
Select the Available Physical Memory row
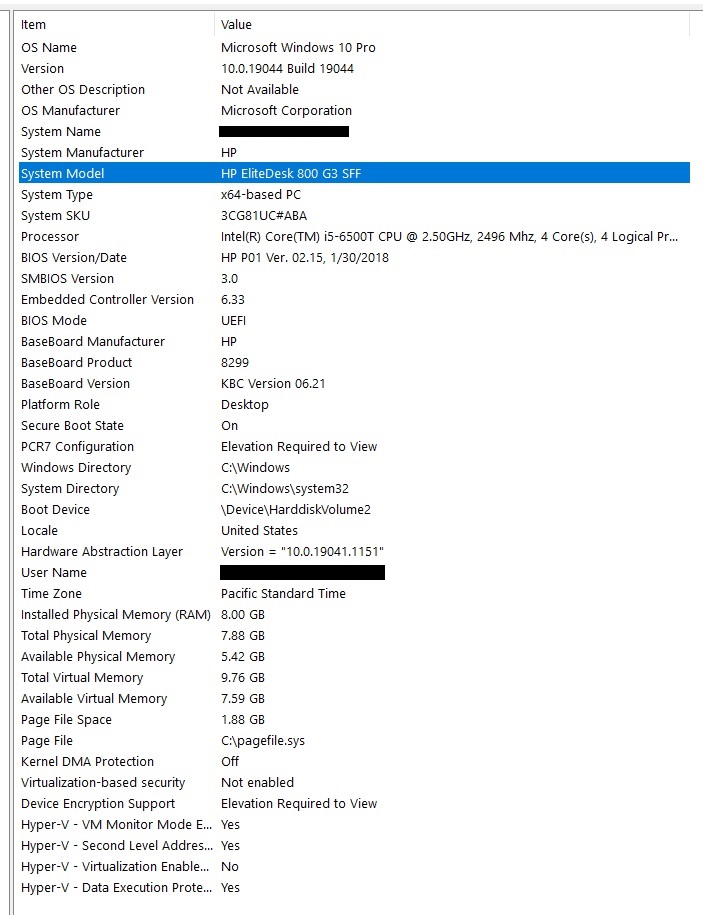tap(354, 656)
